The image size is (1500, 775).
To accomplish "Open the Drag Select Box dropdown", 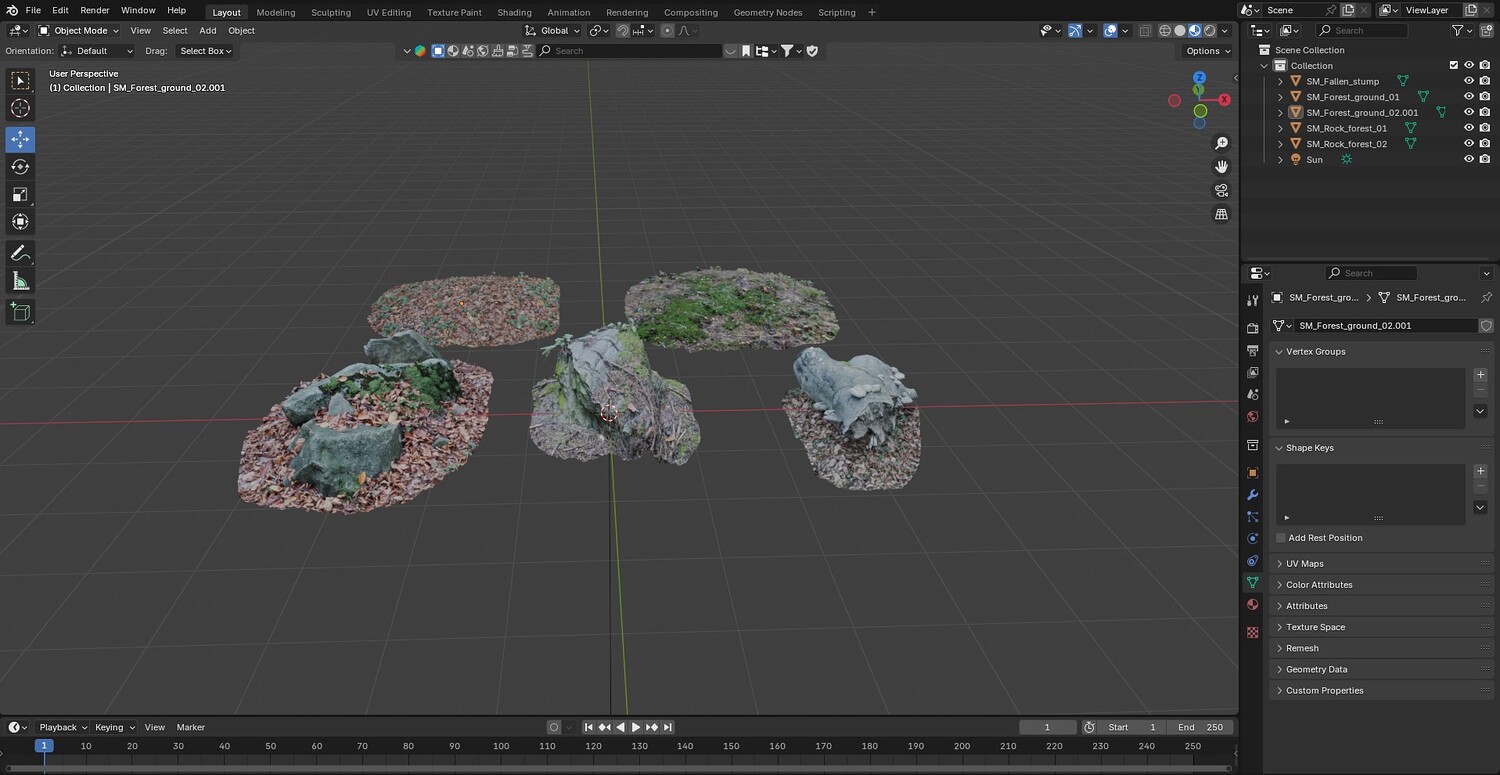I will pos(205,51).
